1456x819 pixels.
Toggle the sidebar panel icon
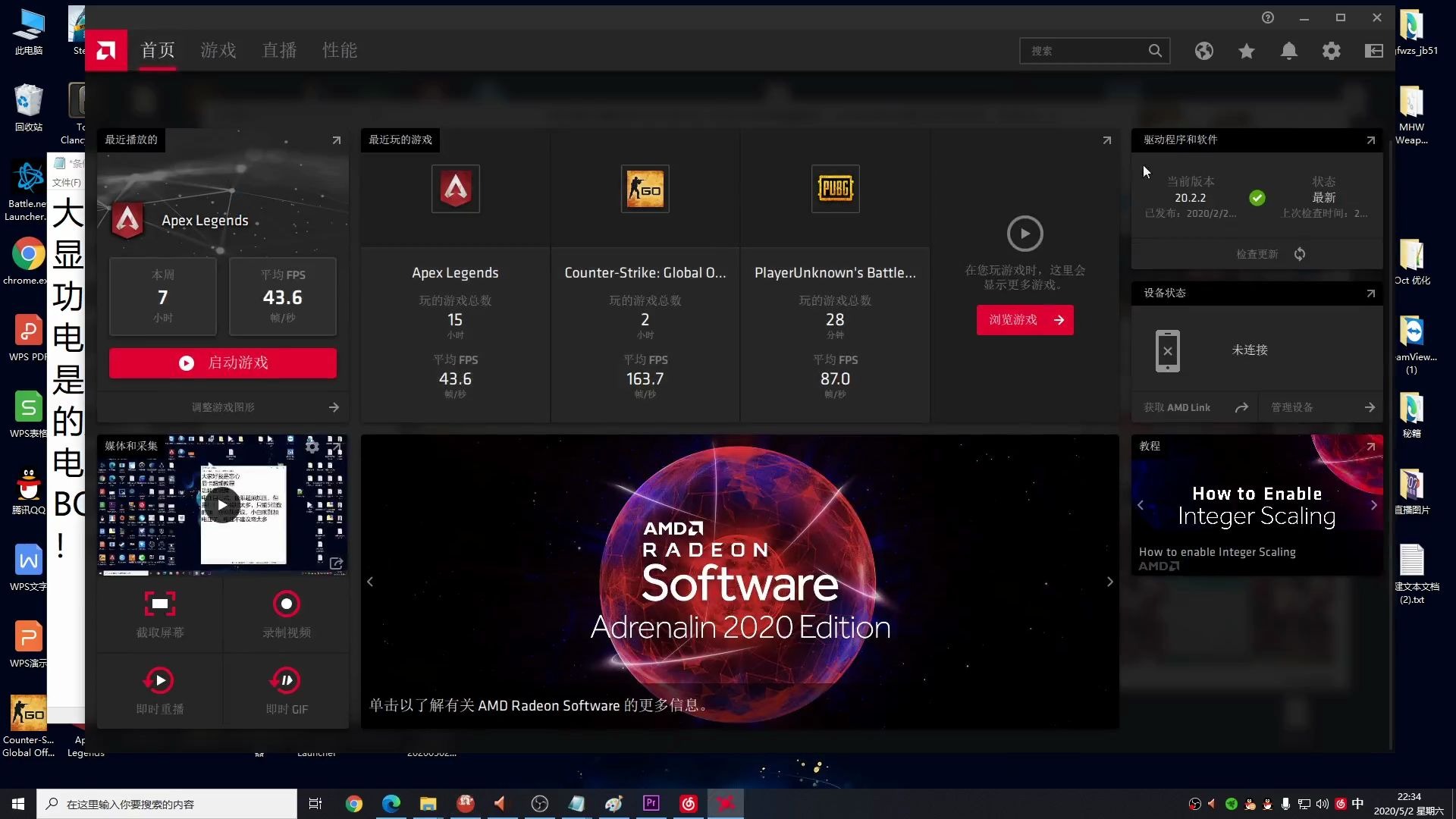click(1374, 51)
